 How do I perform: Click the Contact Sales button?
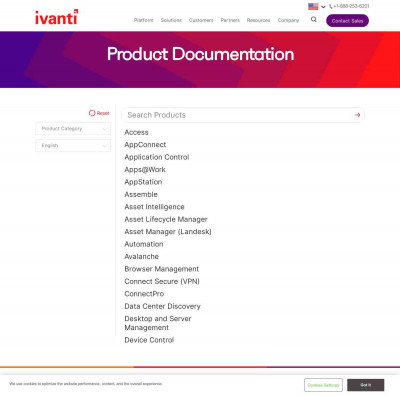click(x=347, y=21)
